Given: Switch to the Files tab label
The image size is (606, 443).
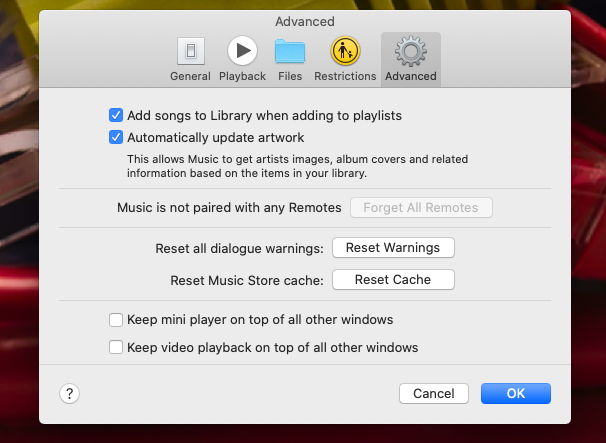Looking at the screenshot, I should pyautogui.click(x=290, y=76).
